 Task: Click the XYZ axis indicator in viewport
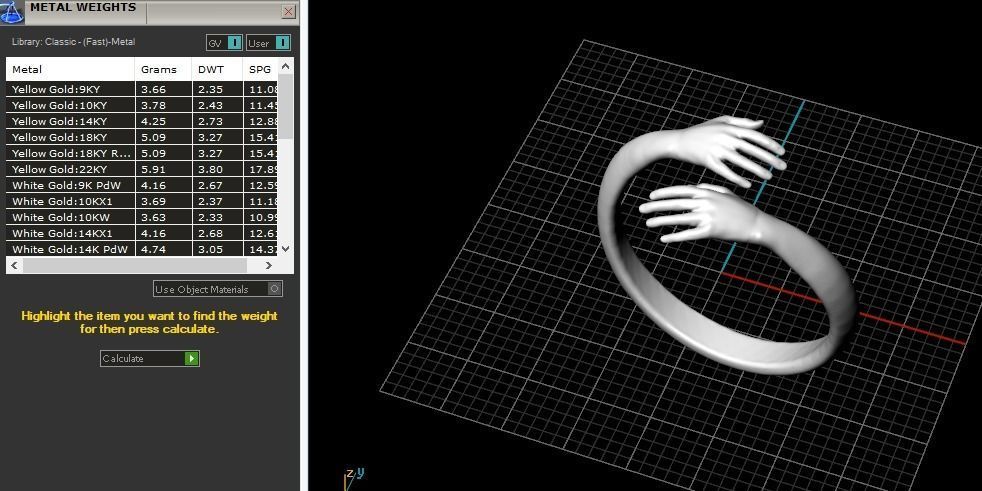point(354,478)
